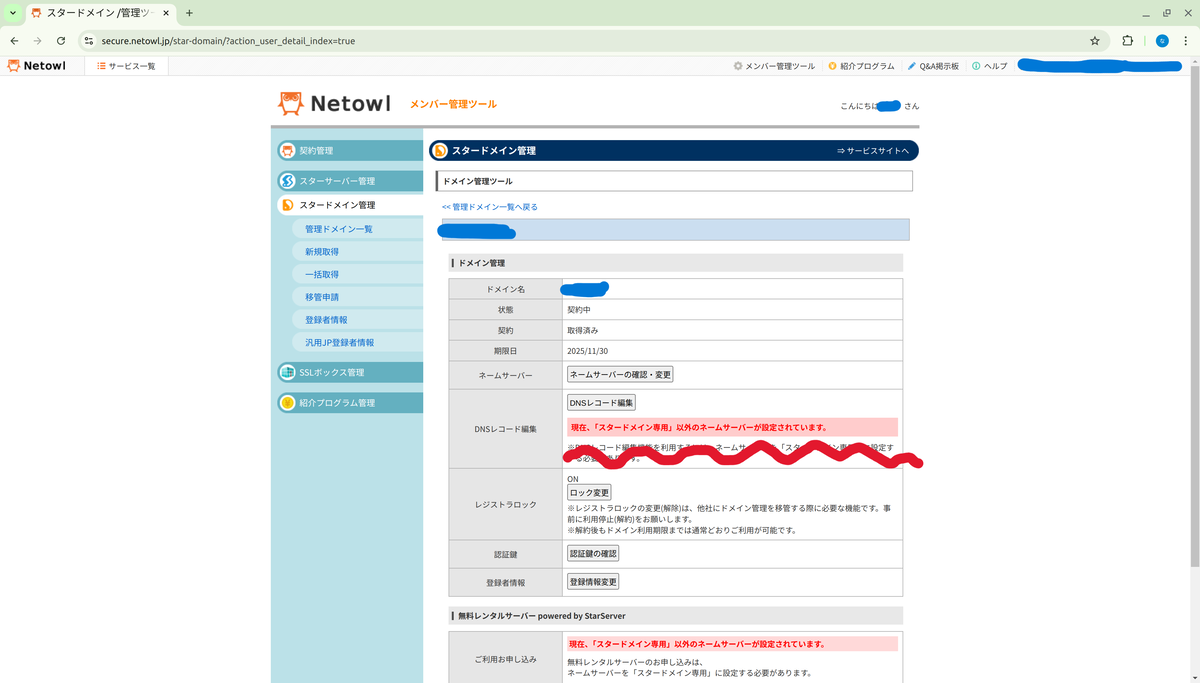Click the 契約管理 sidebar icon
The height and width of the screenshot is (683, 1200).
(287, 150)
